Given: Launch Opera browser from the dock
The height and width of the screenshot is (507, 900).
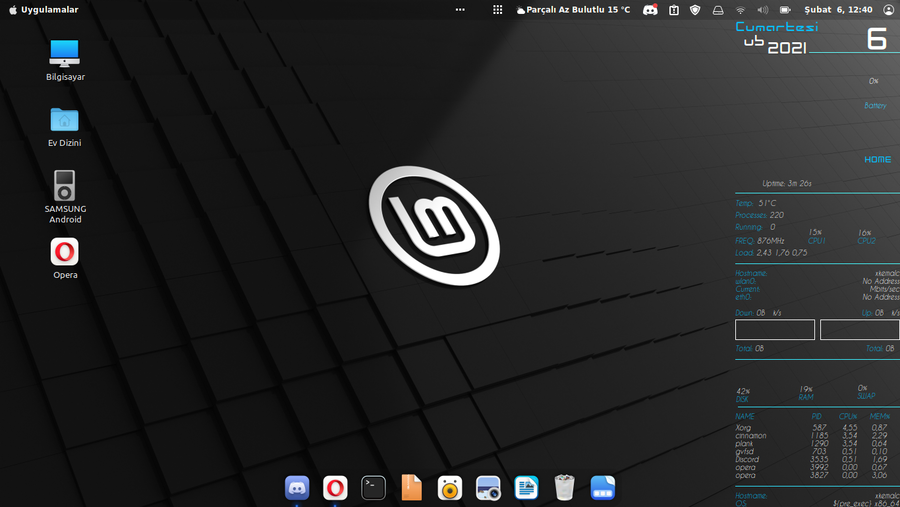Looking at the screenshot, I should coord(335,487).
